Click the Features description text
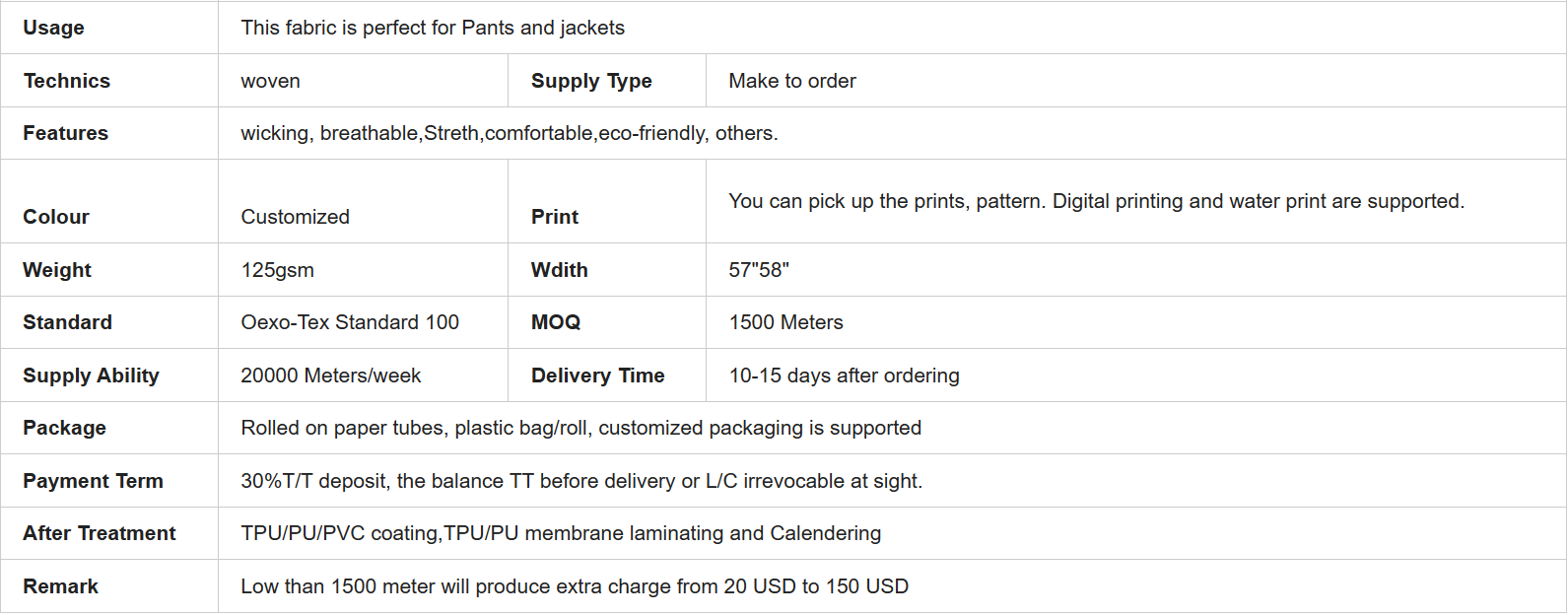Screen dimensions: 1568x615 510,133
